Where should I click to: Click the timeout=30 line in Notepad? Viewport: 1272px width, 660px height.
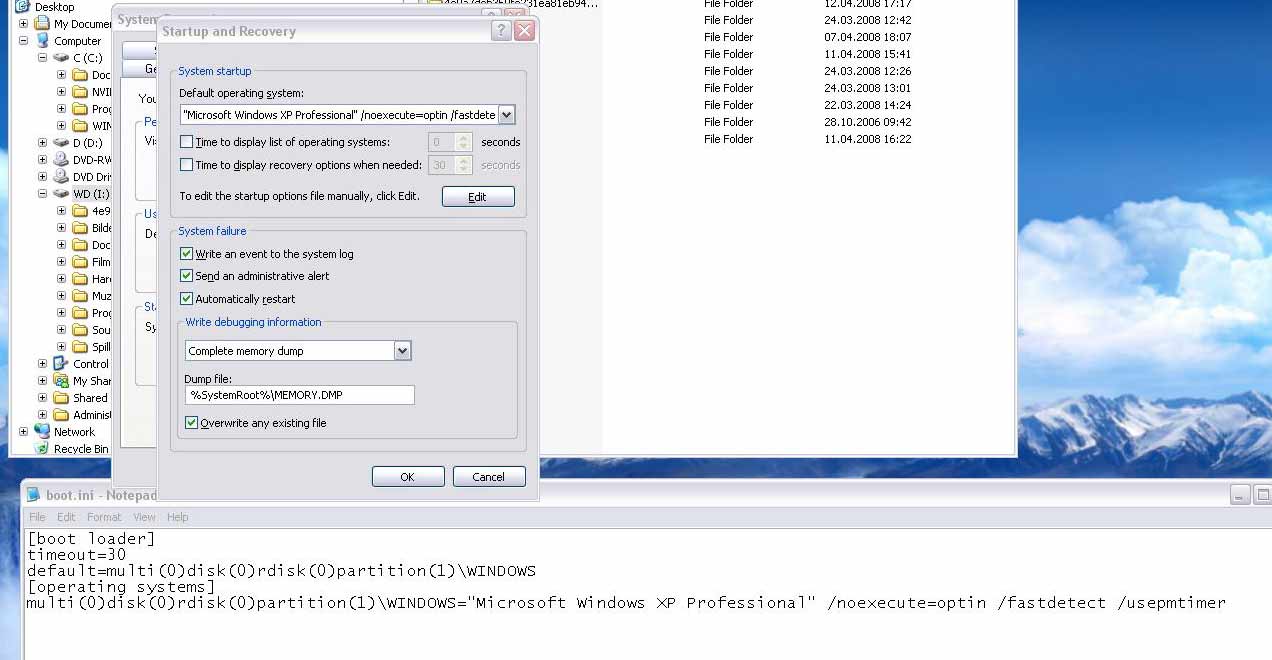77,555
